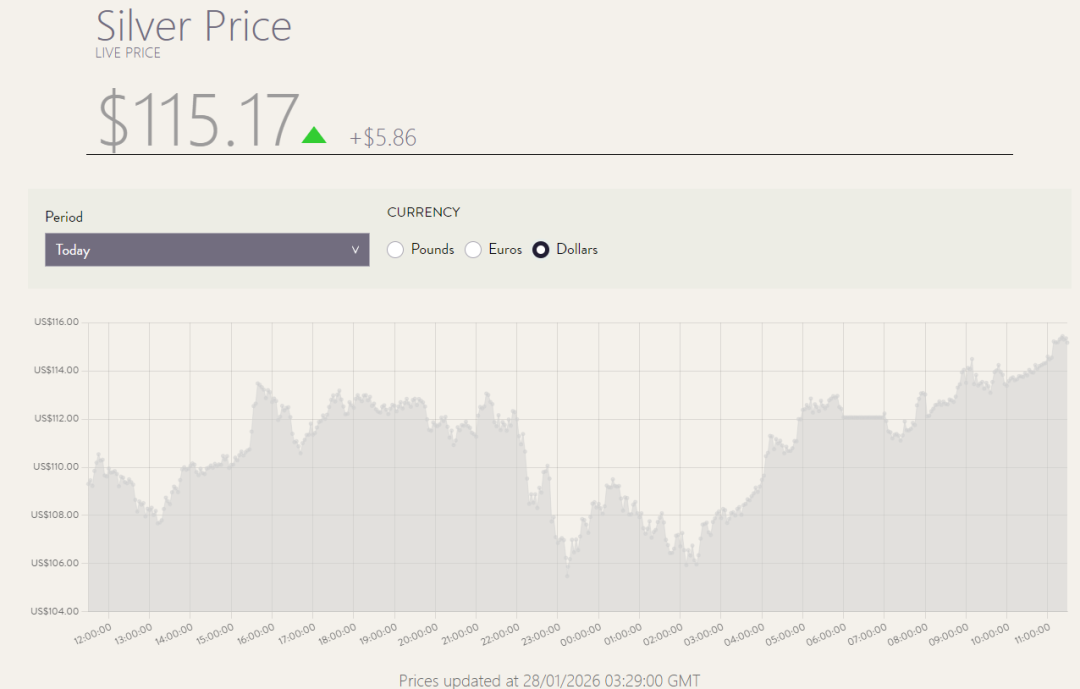Viewport: 1080px width, 689px height.
Task: Click the flat chart segment after 06:00
Action: click(863, 417)
